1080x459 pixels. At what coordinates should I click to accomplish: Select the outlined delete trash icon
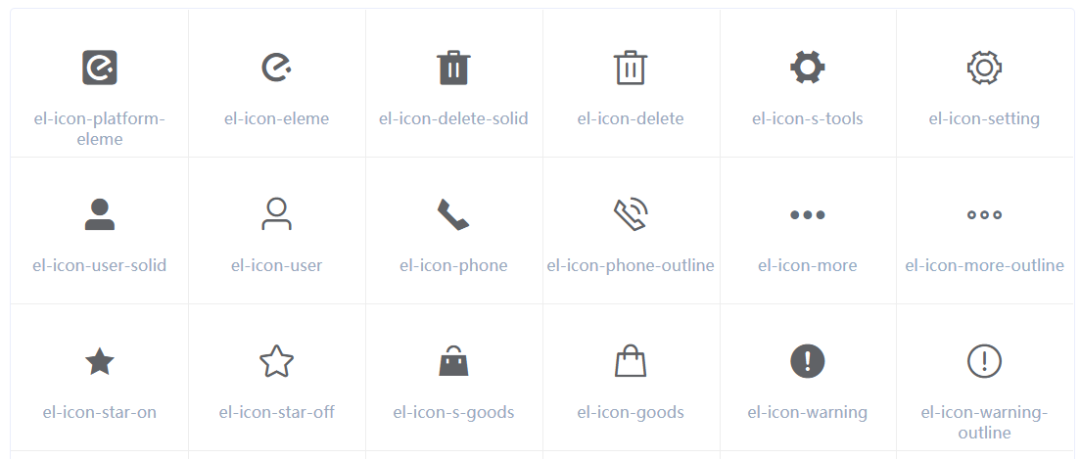coord(630,68)
